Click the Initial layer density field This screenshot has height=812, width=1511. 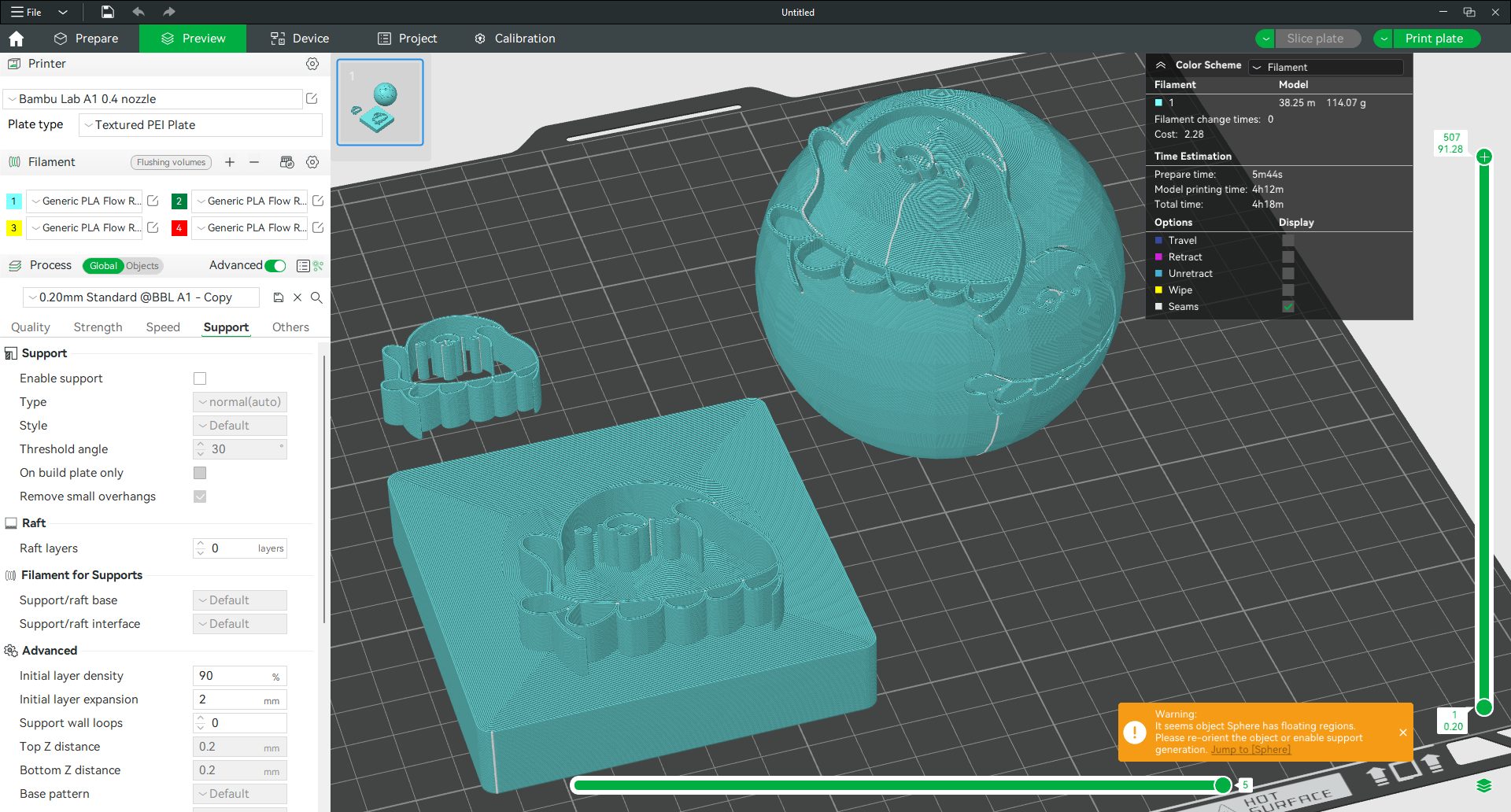240,676
